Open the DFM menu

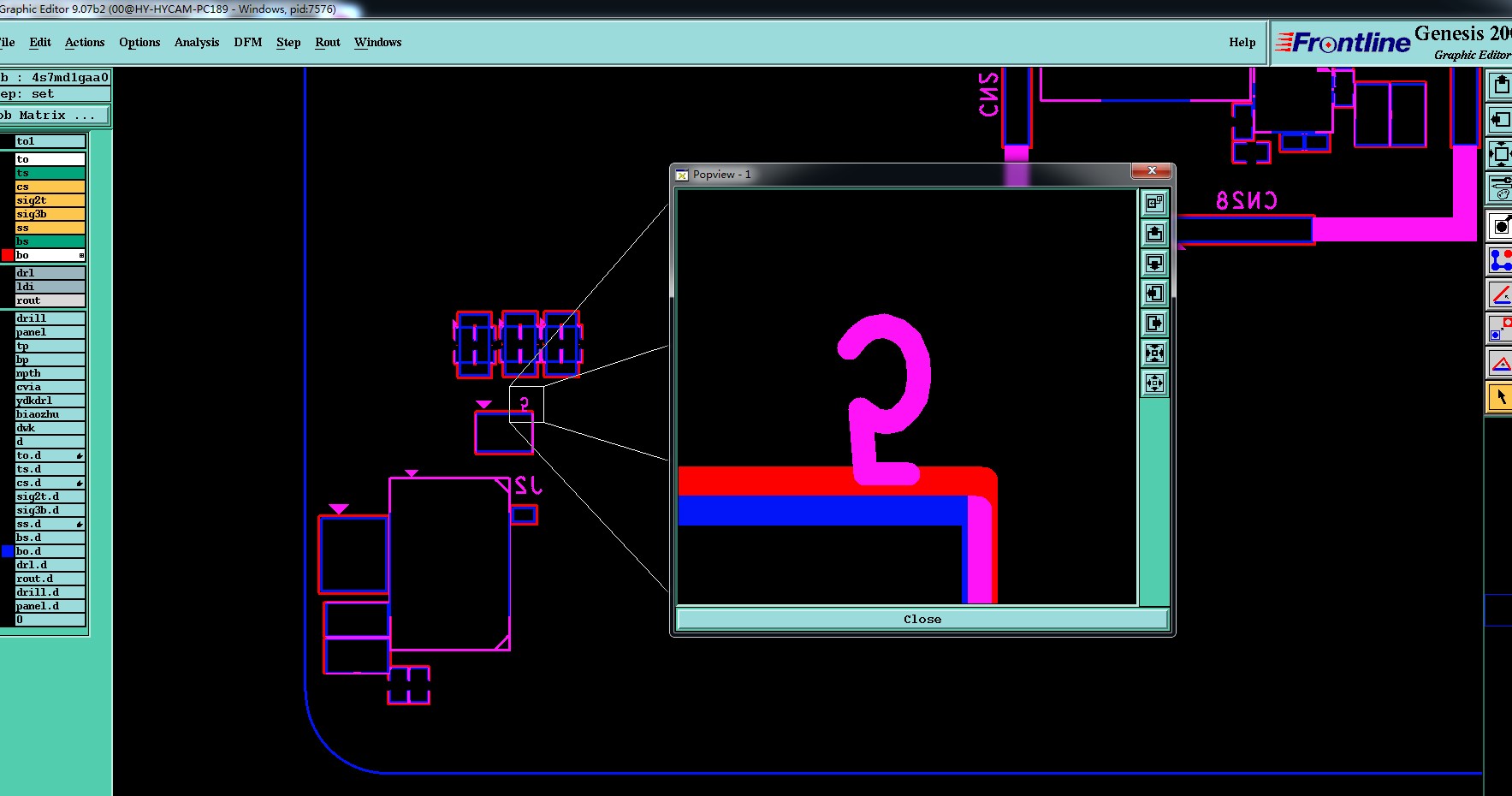click(248, 42)
